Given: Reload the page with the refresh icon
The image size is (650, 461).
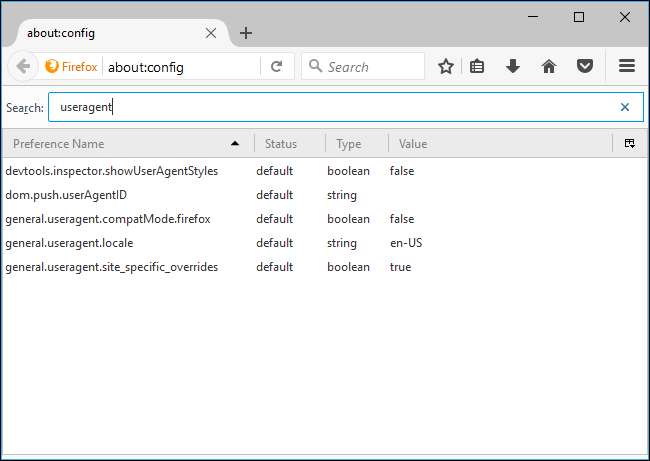Looking at the screenshot, I should 276,66.
